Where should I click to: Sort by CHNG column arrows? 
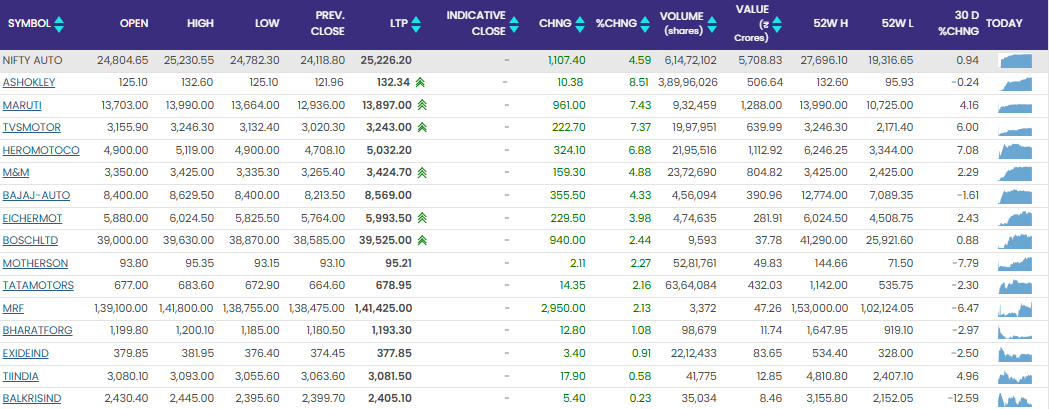[579, 24]
